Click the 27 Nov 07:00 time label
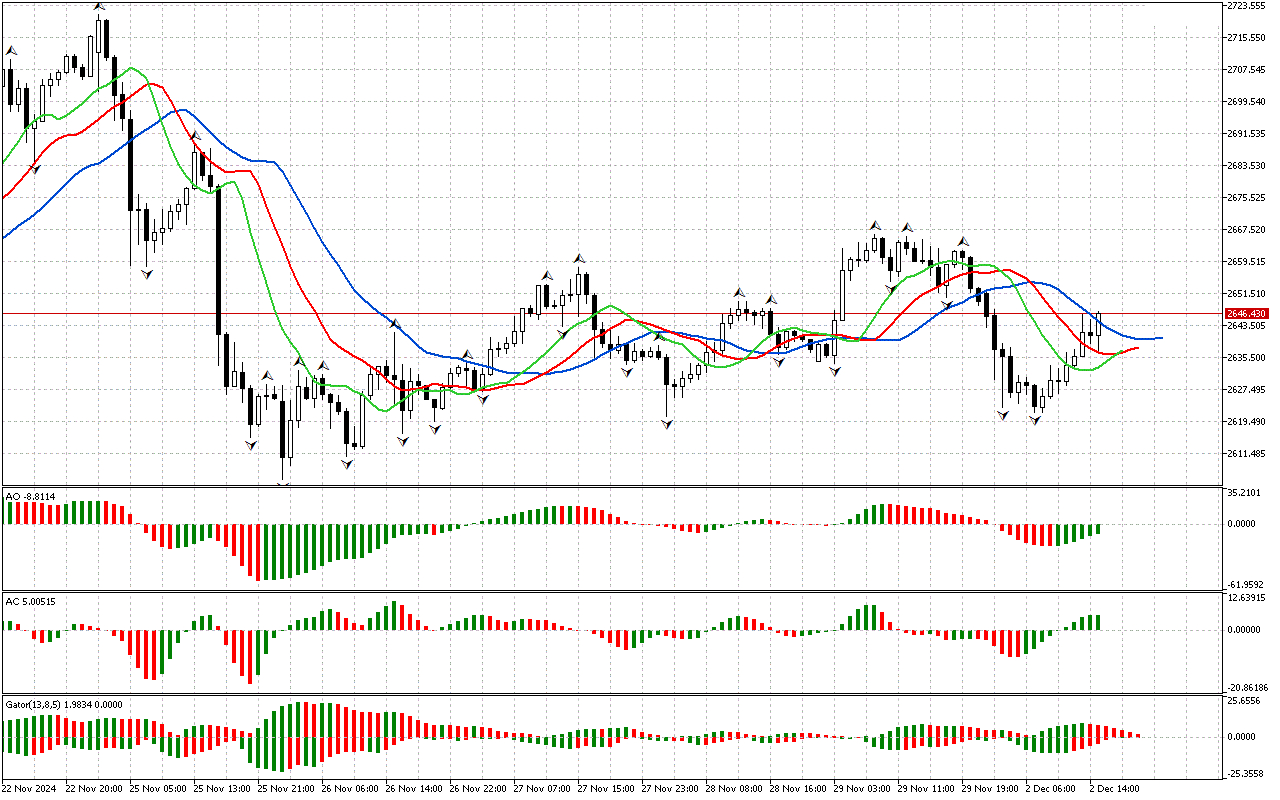Image resolution: width=1280 pixels, height=800 pixels. (542, 789)
